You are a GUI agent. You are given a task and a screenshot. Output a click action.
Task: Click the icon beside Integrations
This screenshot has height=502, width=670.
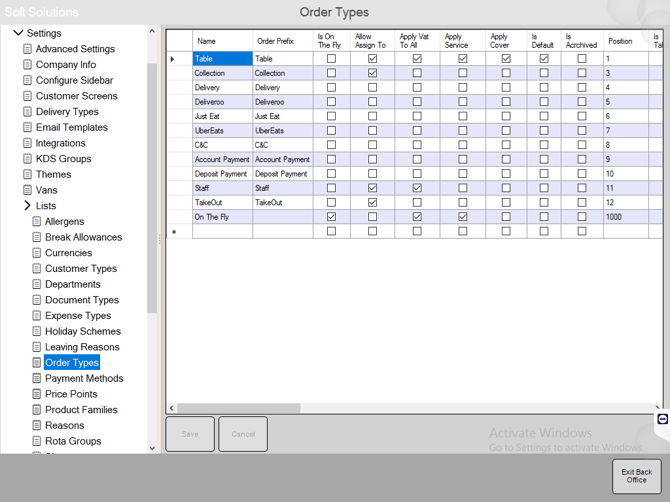click(27, 143)
